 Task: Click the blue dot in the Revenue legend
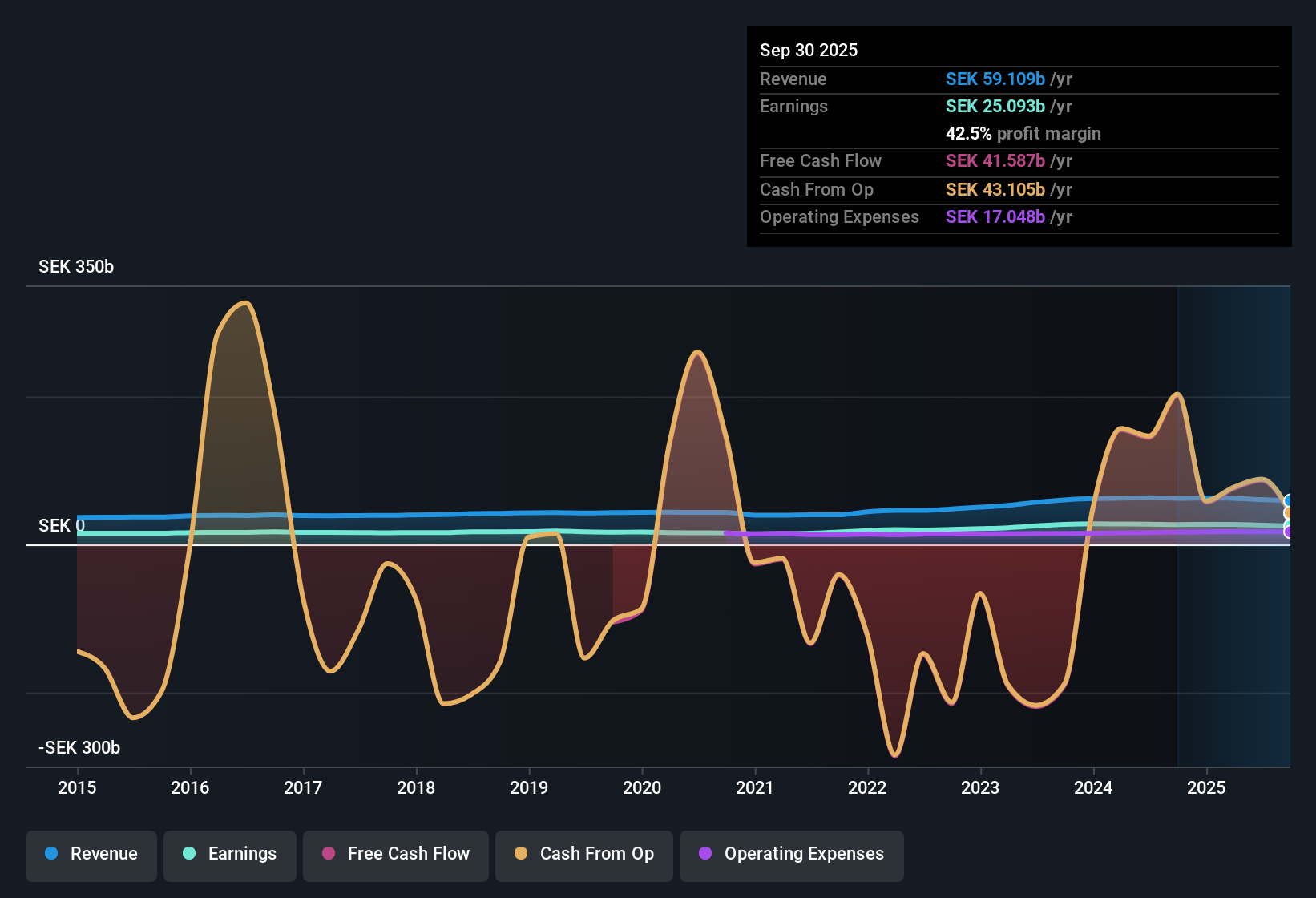point(50,854)
